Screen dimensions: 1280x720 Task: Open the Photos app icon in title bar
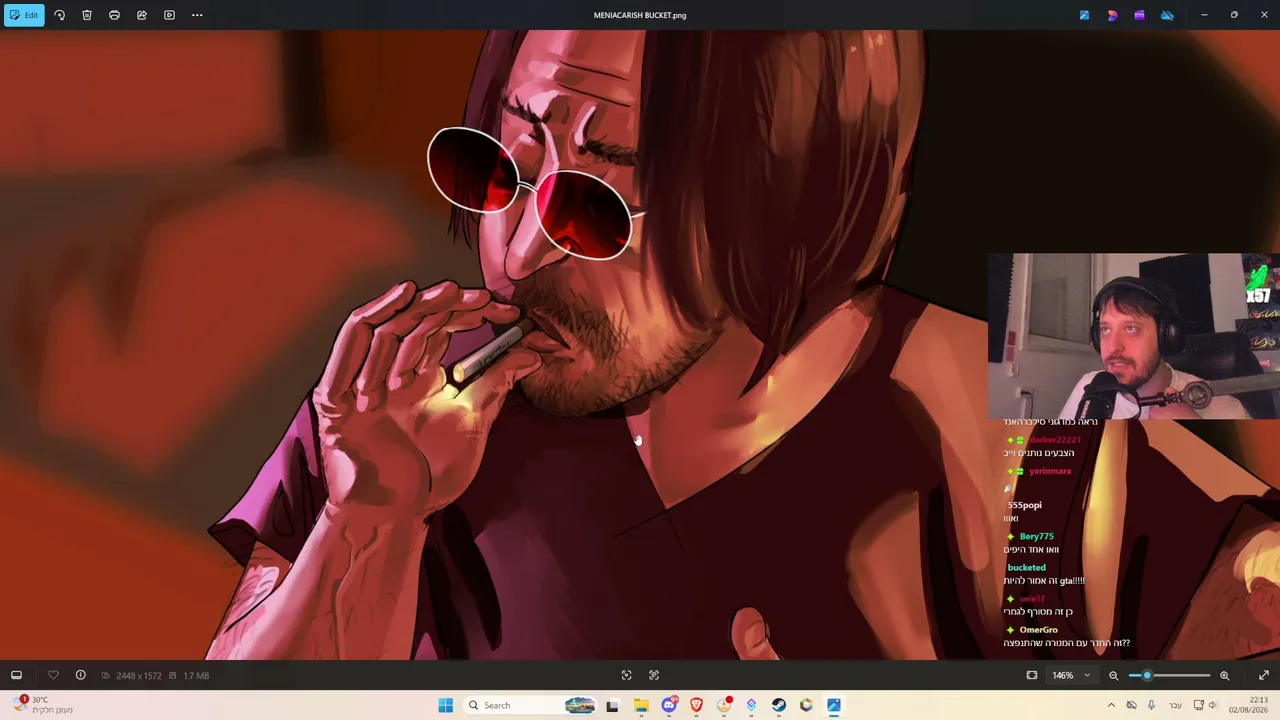point(1084,15)
